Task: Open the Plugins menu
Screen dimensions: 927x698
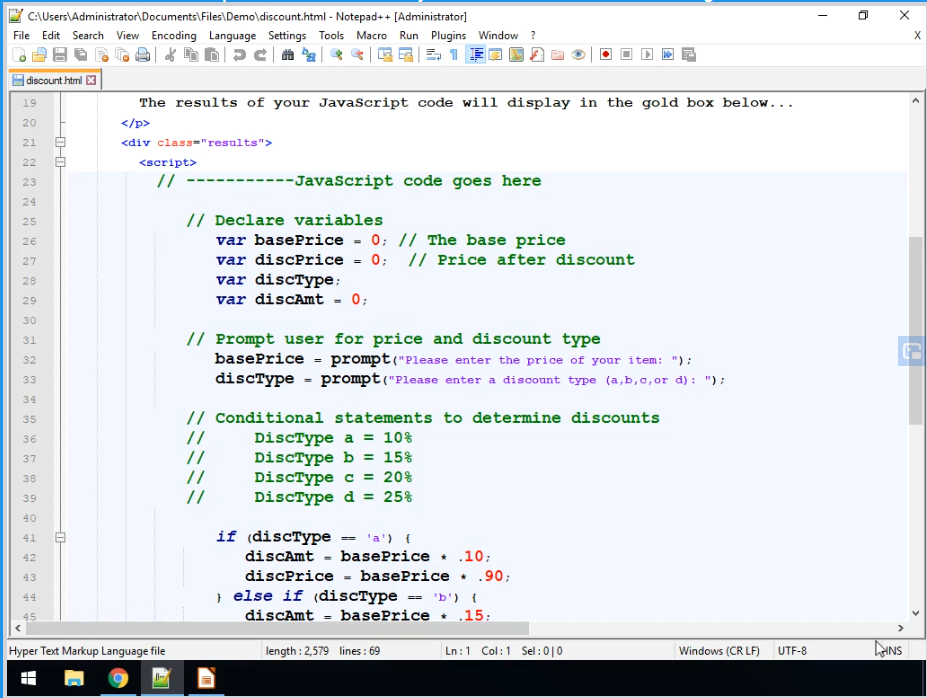Action: tap(448, 35)
